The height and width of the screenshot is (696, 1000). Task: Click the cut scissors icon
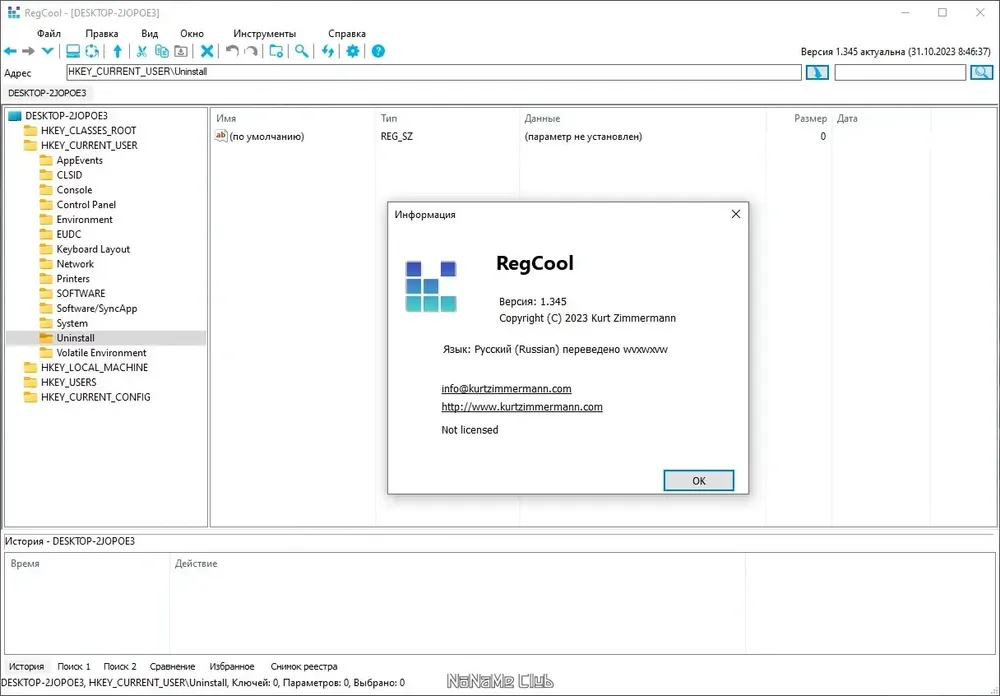pos(142,51)
